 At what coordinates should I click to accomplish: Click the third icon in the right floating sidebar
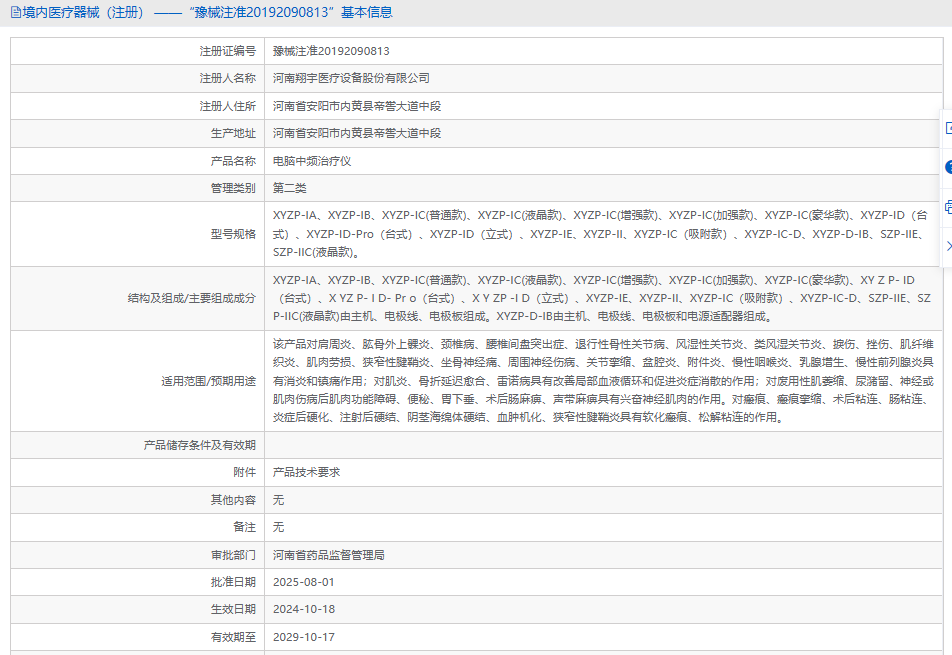point(946,206)
